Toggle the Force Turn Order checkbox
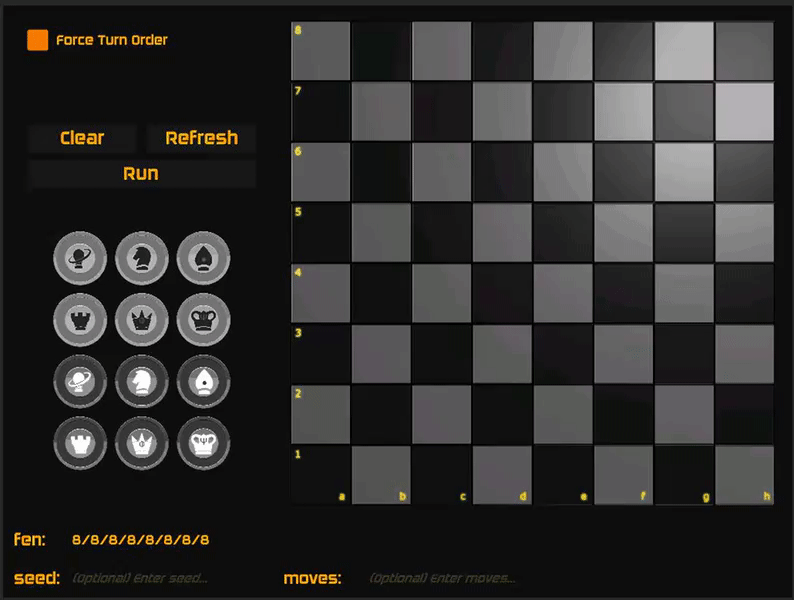This screenshot has height=600, width=794. pyautogui.click(x=38, y=40)
